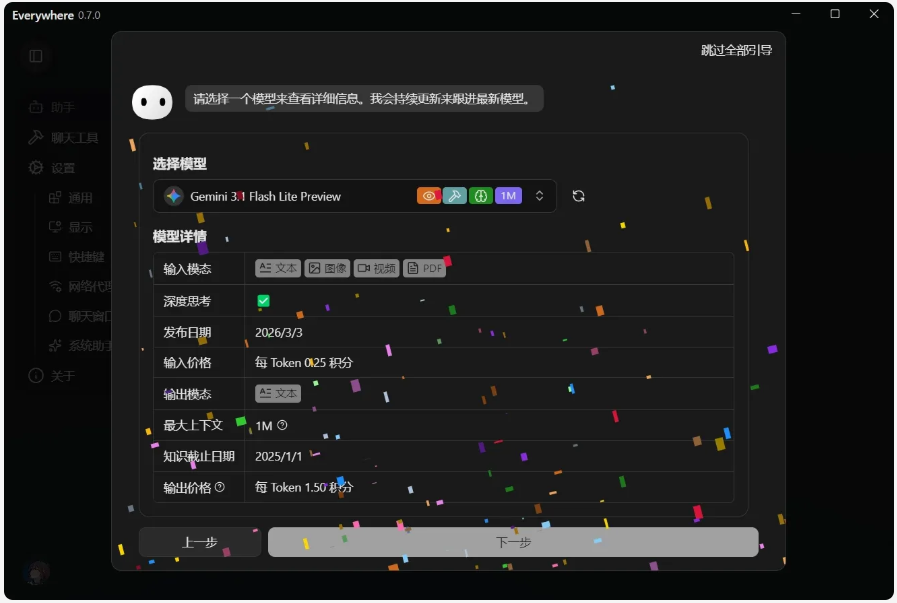Click the 图像 input modality tag
Screen dimensions: 897x603
point(327,268)
